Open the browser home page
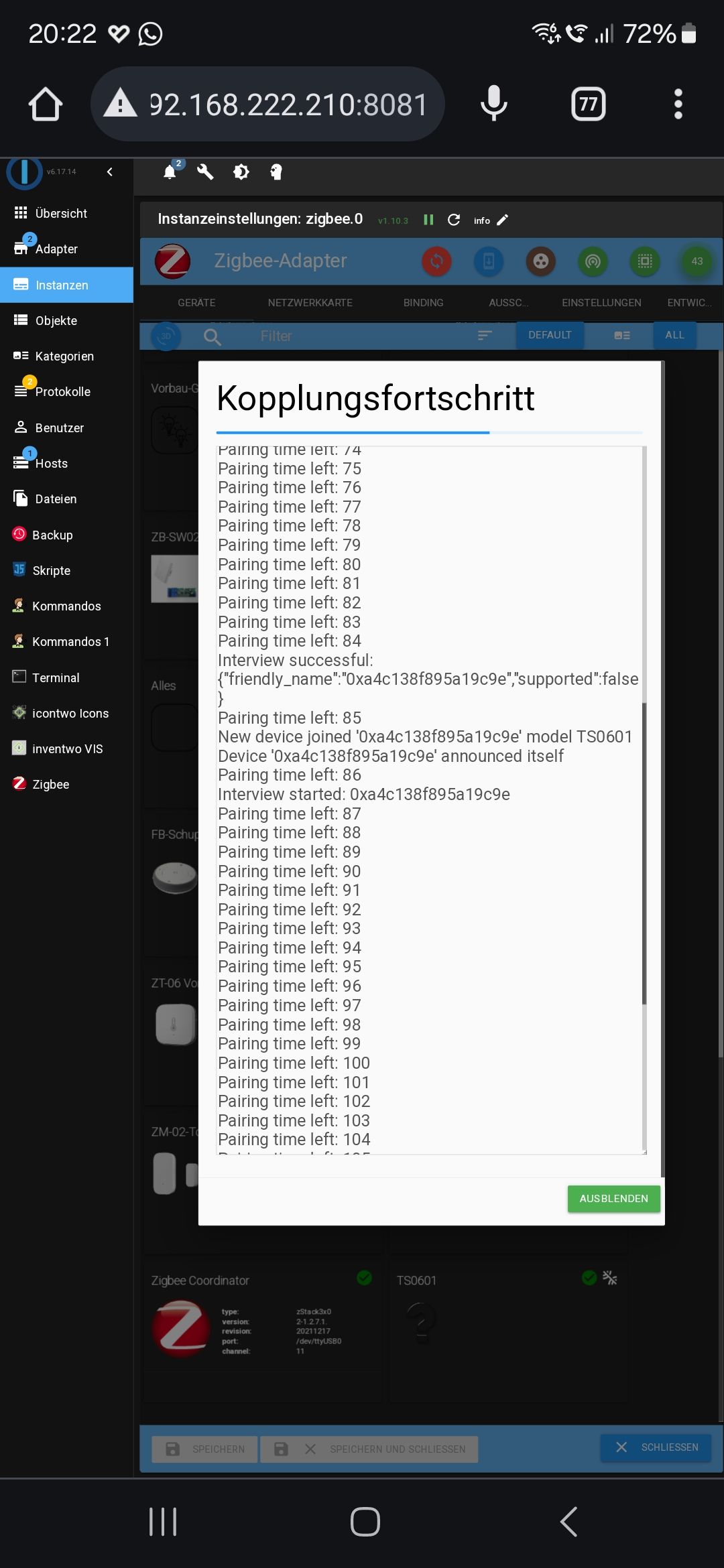 [45, 105]
